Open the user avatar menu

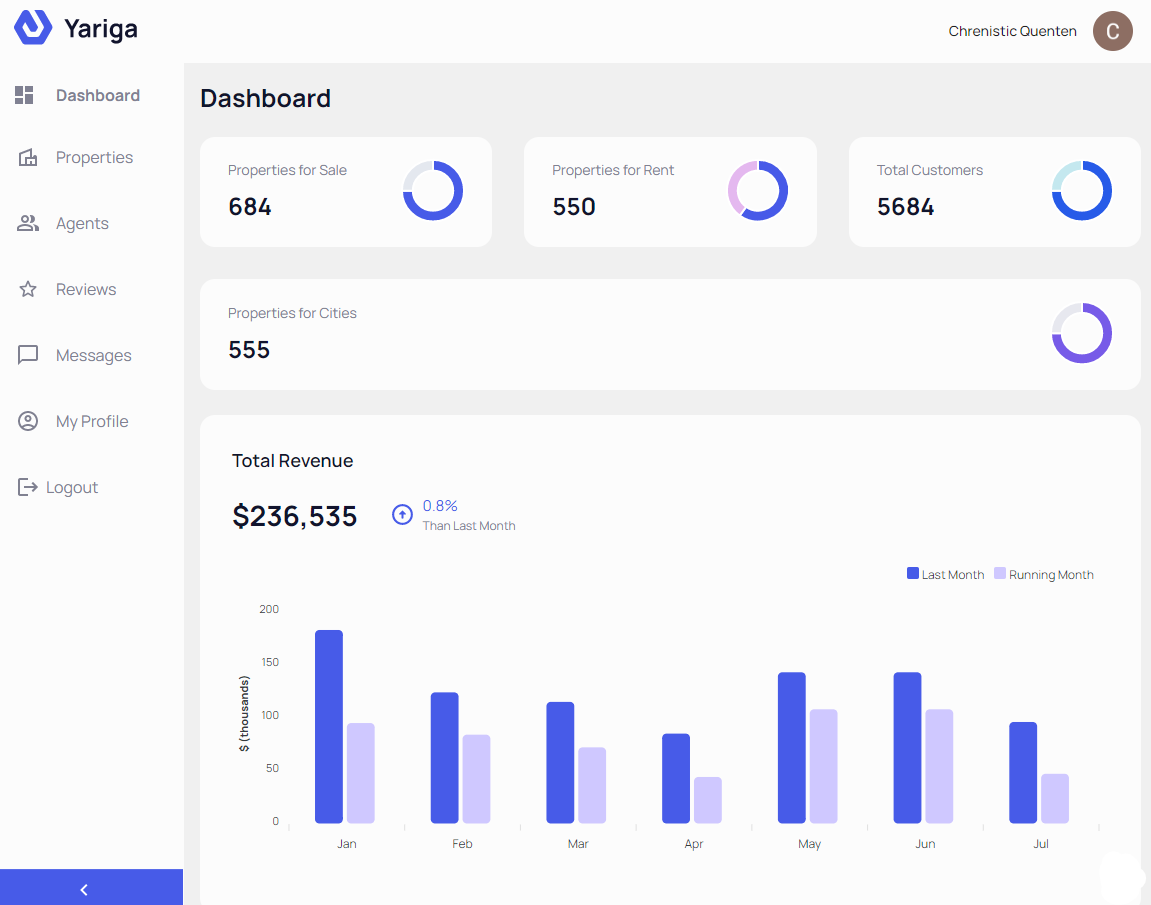[1112, 31]
